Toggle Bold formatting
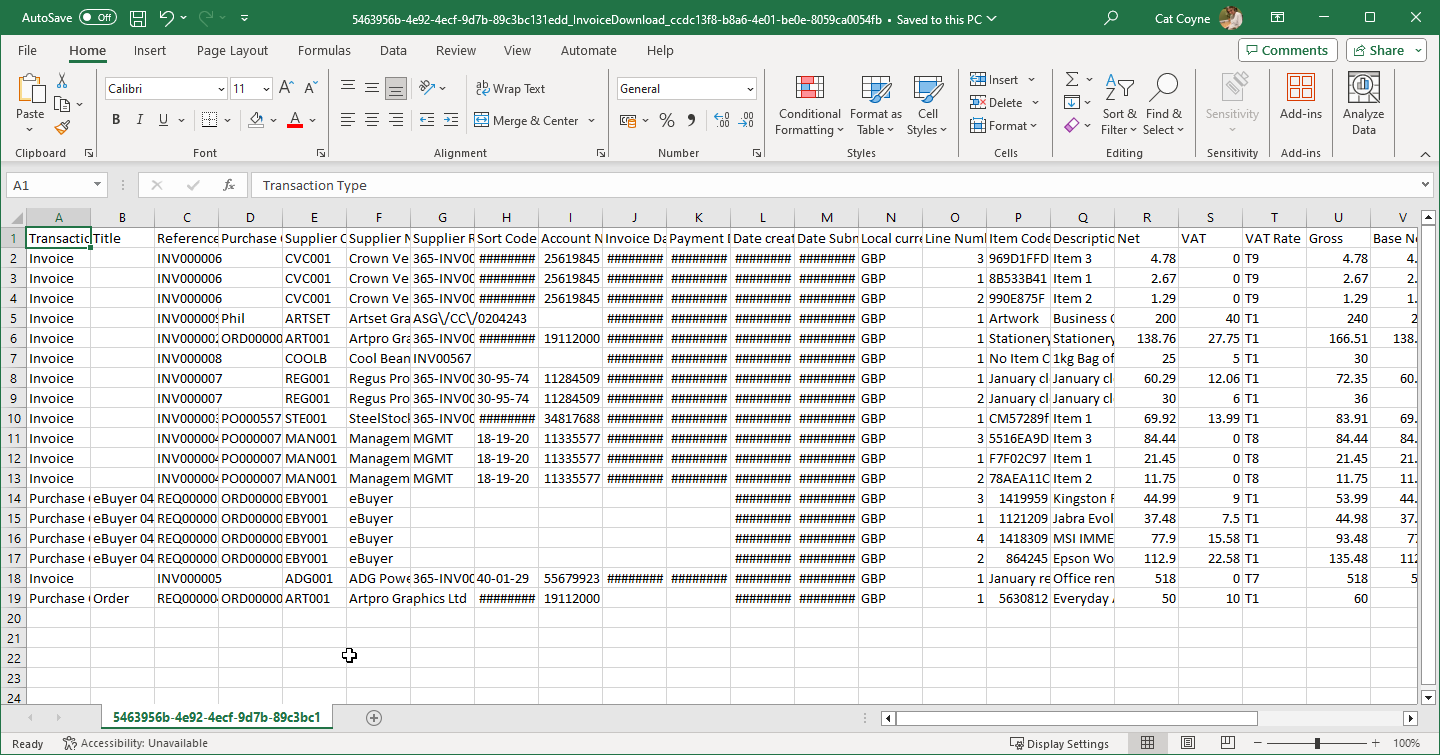This screenshot has height=755, width=1440. (115, 120)
